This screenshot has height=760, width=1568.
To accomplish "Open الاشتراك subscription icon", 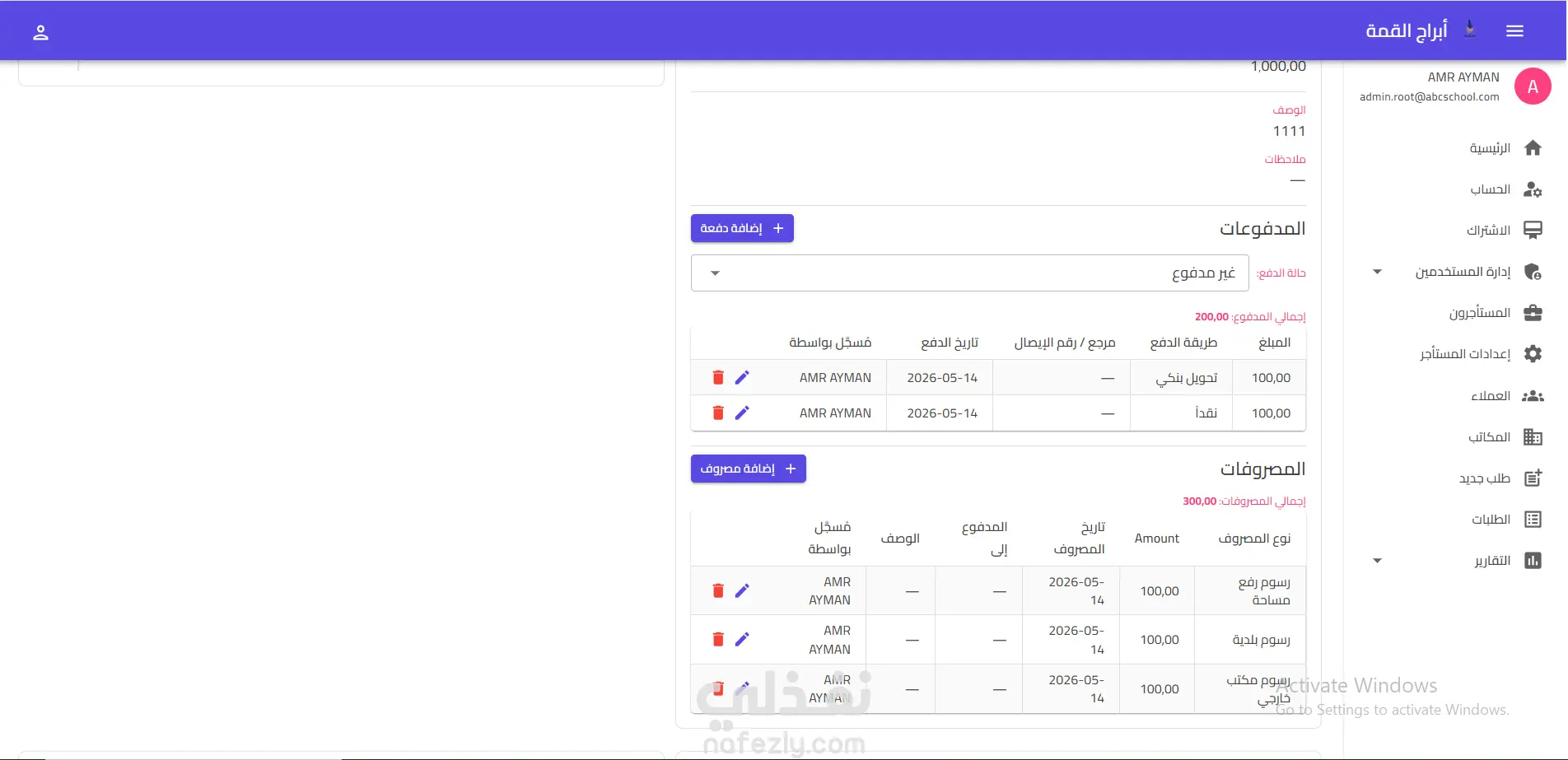I will pos(1533,231).
